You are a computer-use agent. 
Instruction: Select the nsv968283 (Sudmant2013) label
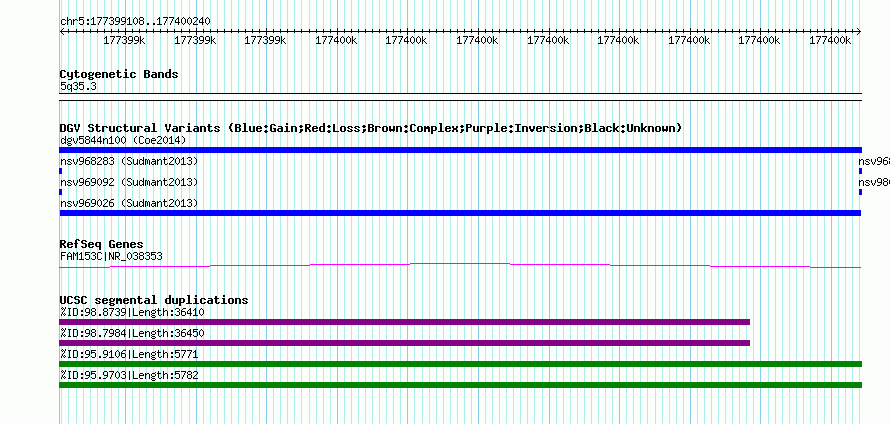129,161
